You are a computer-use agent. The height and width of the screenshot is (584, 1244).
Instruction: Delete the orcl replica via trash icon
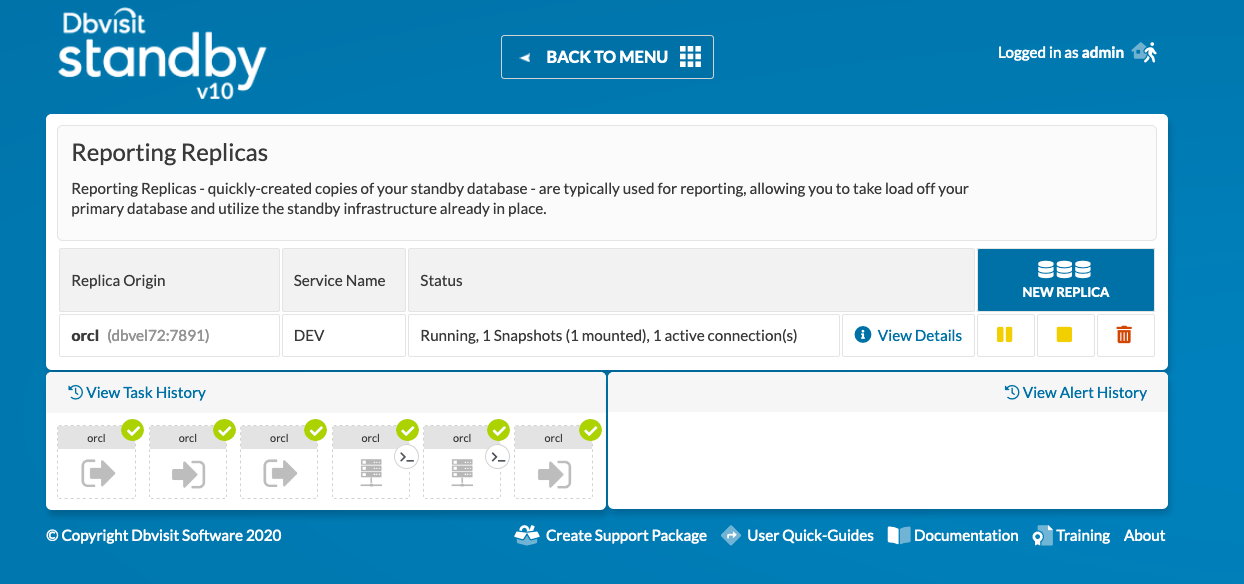pos(1125,335)
